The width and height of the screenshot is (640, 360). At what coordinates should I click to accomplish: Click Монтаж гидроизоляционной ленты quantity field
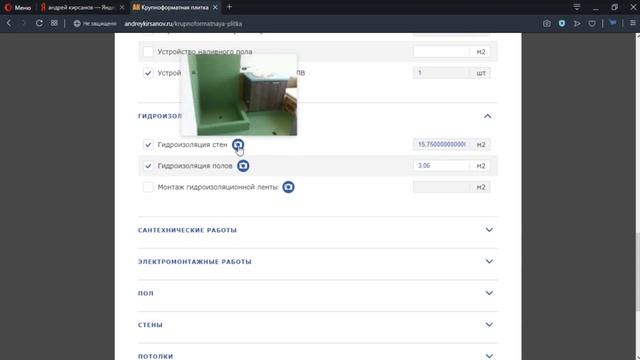pyautogui.click(x=441, y=187)
